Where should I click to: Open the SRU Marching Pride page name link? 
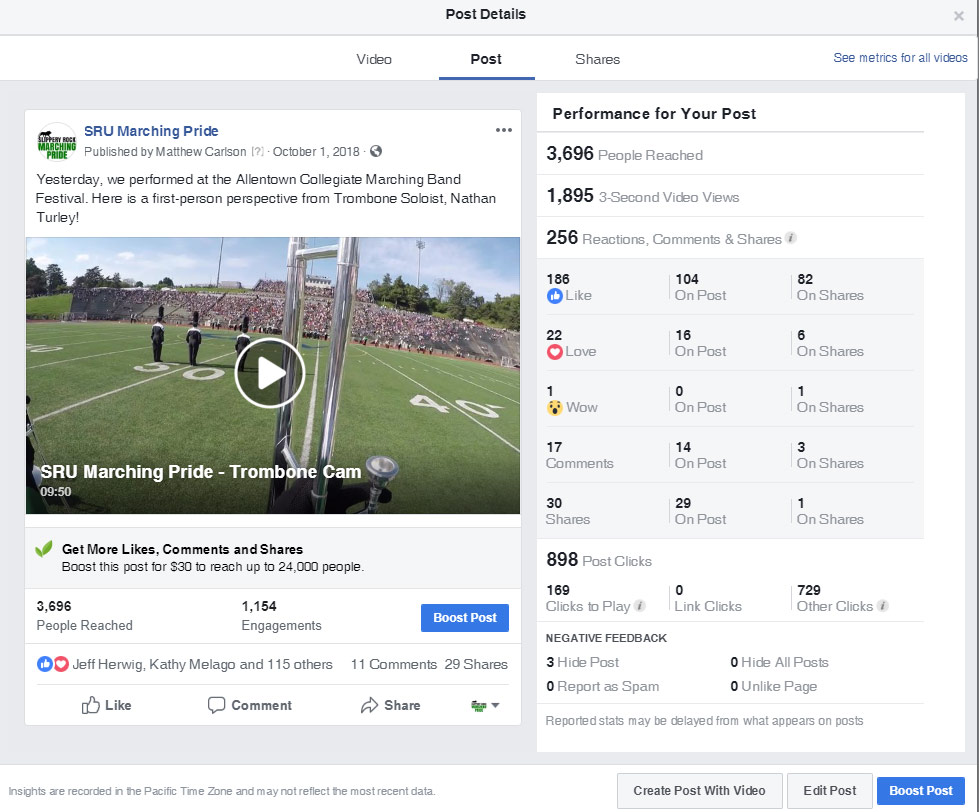click(151, 131)
